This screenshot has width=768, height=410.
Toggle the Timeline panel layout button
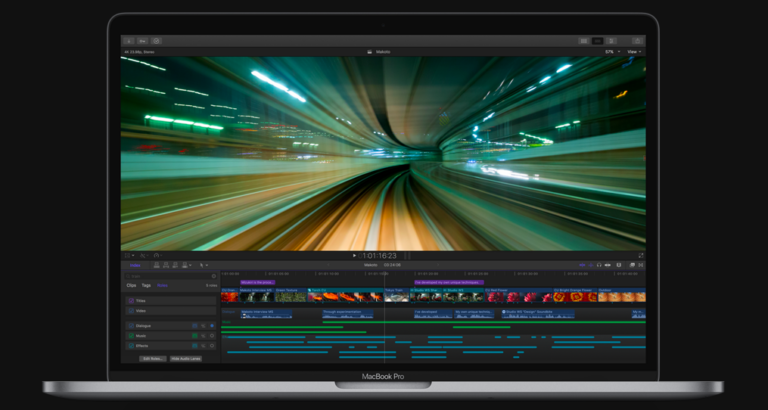pos(597,41)
